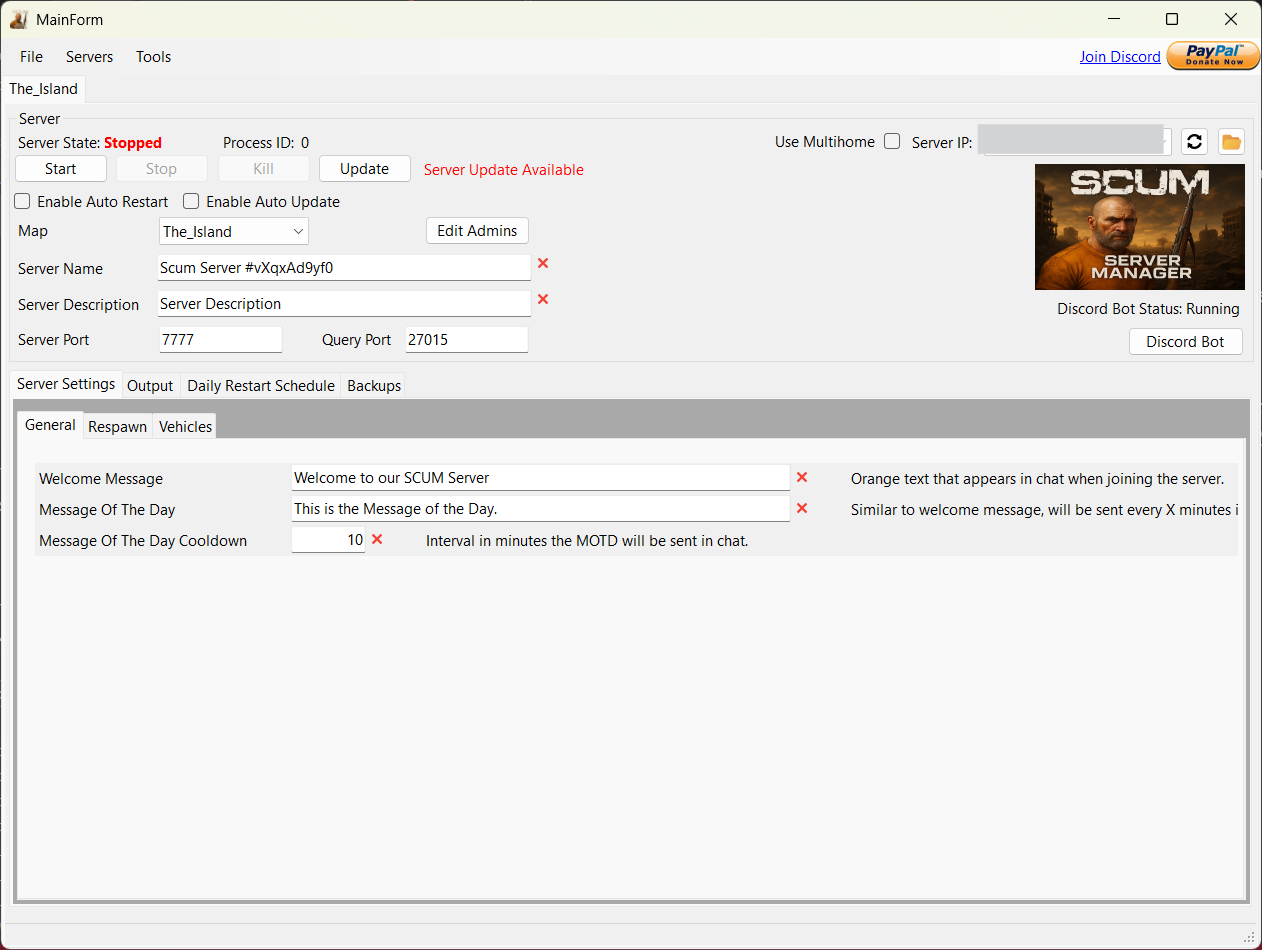The image size is (1262, 950).
Task: Click the MainForm app icon in title bar
Action: [18, 19]
